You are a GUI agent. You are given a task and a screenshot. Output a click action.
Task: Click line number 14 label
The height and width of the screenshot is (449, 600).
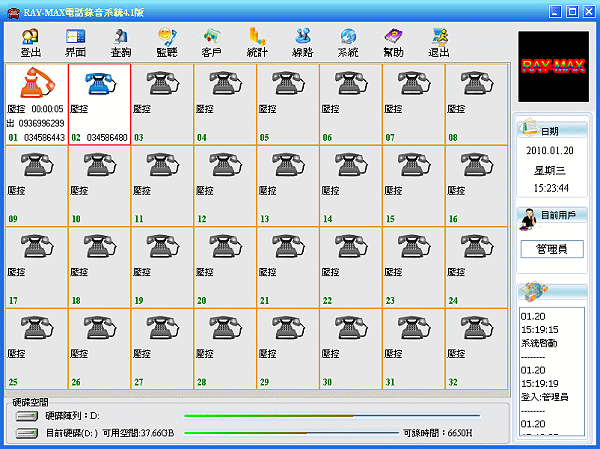coord(328,219)
